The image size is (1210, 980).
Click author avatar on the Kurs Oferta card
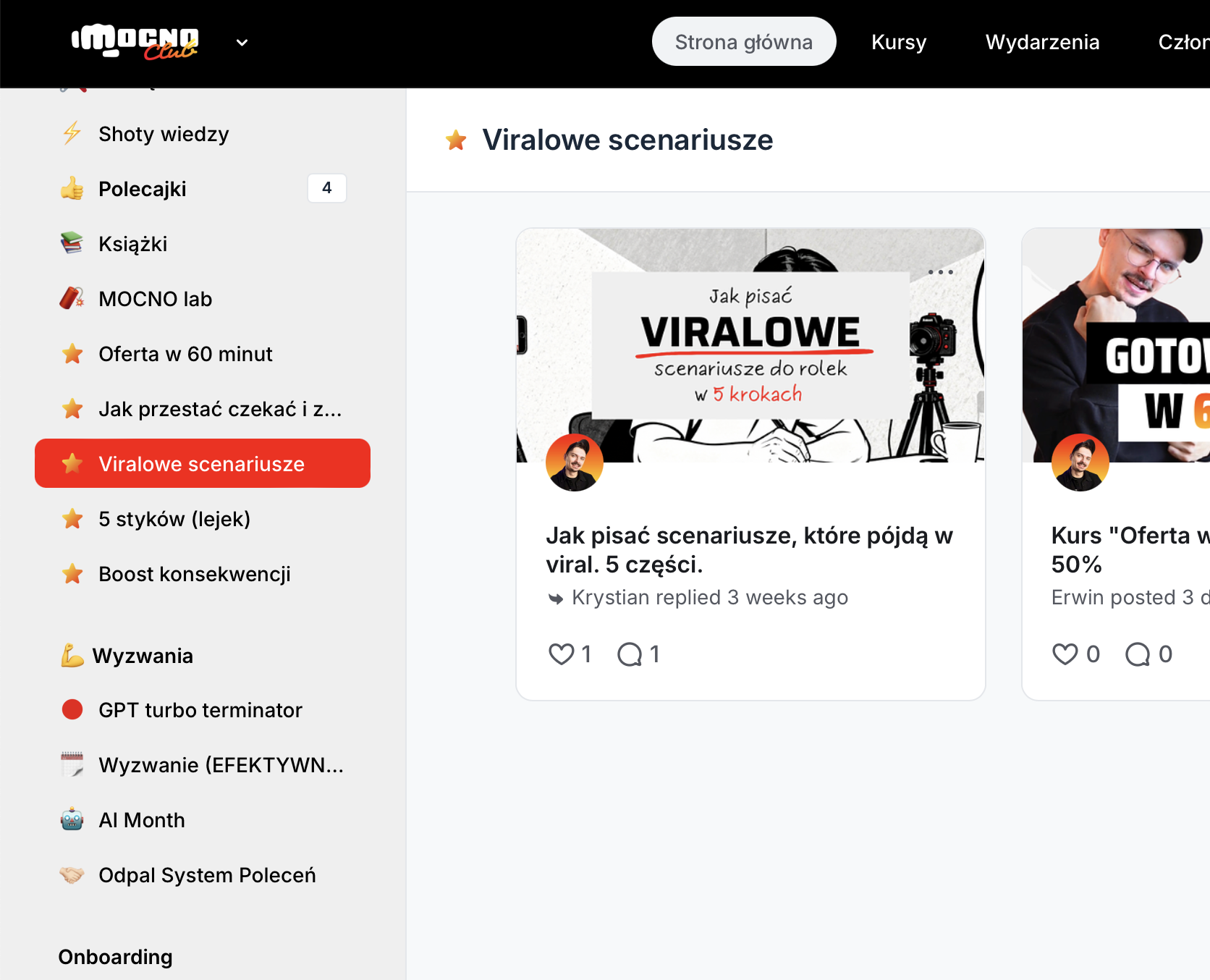coord(1080,462)
